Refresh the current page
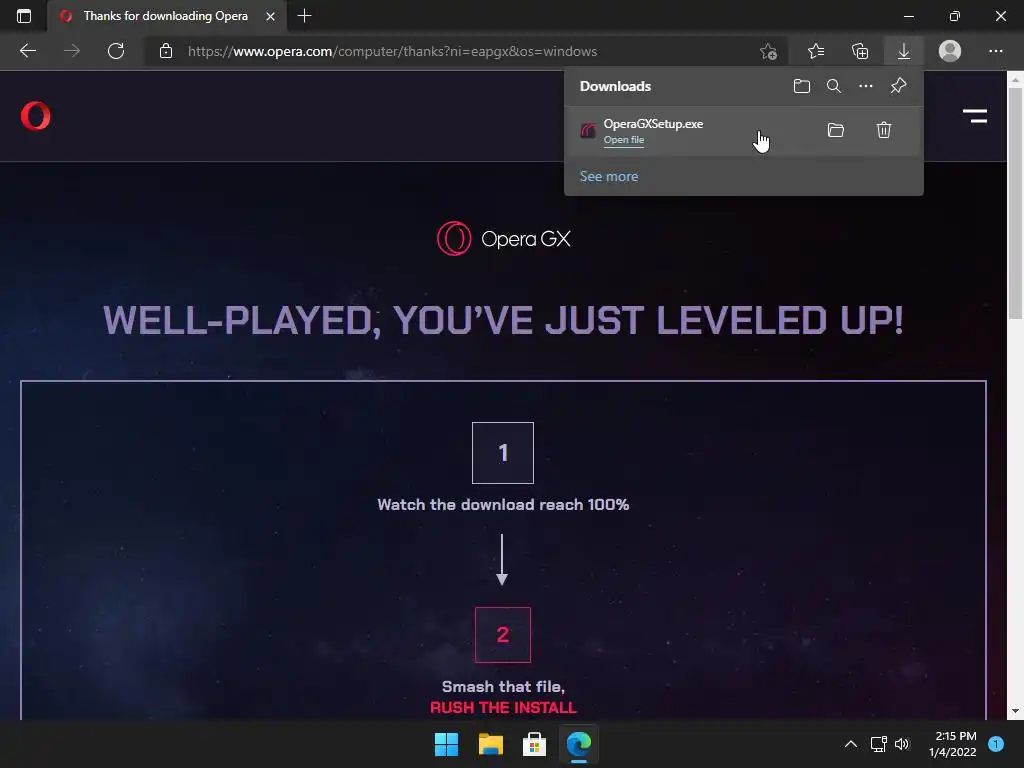The image size is (1024, 768). tap(116, 51)
